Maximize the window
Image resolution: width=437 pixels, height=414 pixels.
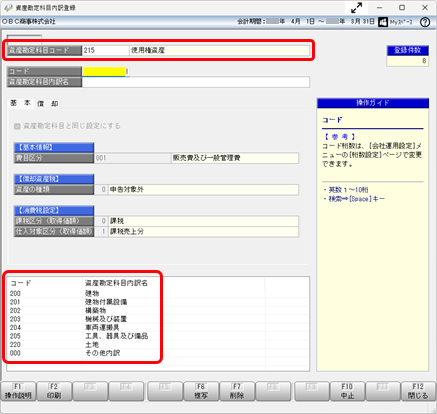(402, 8)
